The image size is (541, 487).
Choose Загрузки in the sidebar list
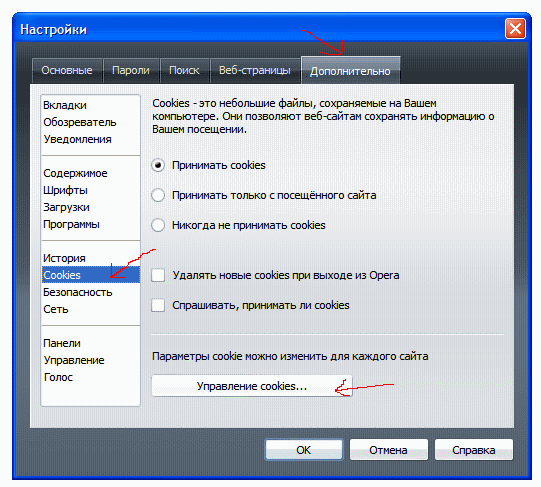[x=66, y=207]
